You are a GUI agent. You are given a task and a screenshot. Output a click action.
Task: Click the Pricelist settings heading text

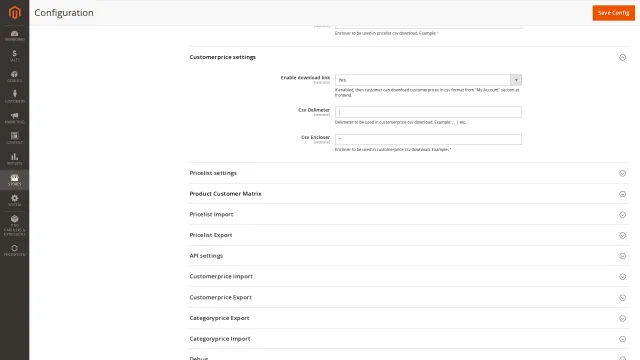click(213, 173)
